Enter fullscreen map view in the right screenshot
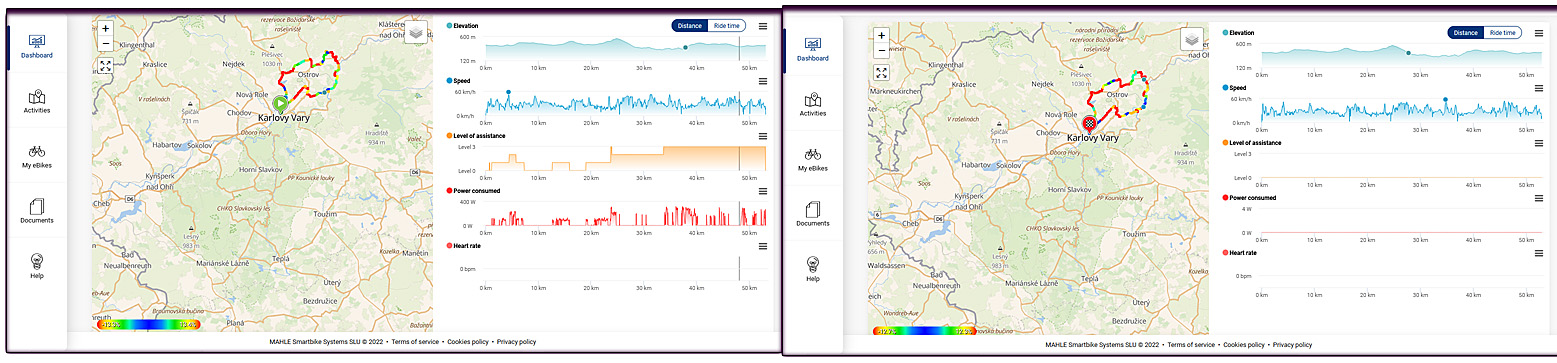This screenshot has height=363, width=1557. [882, 72]
